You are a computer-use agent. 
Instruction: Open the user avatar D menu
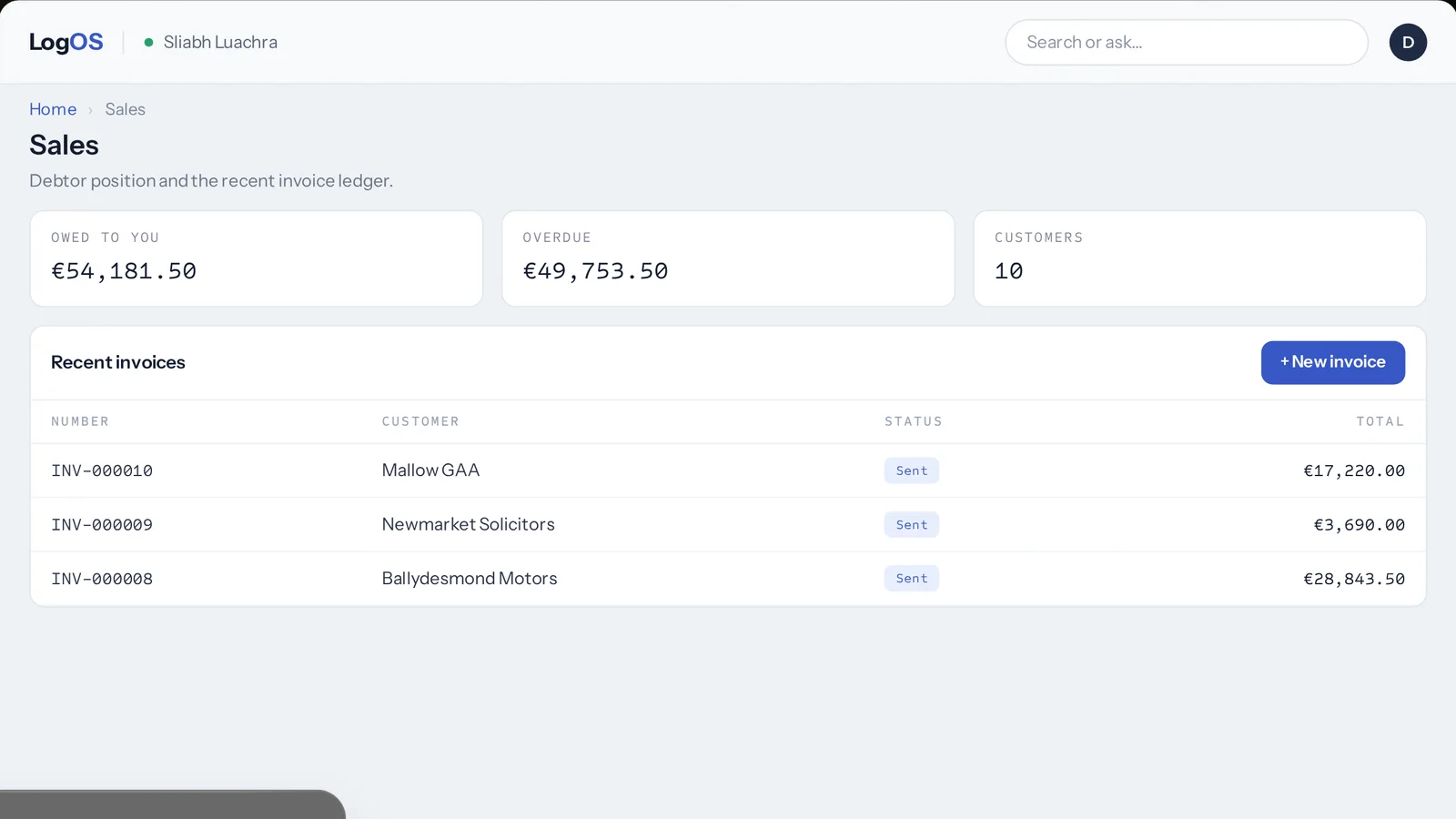click(1408, 42)
